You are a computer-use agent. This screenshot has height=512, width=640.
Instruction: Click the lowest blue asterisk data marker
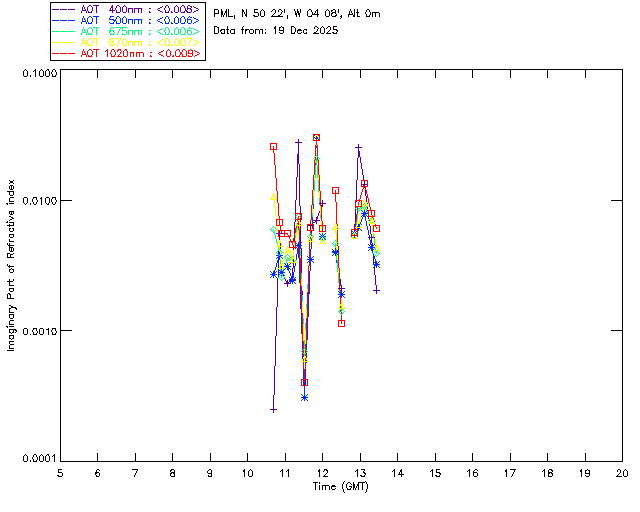304,397
